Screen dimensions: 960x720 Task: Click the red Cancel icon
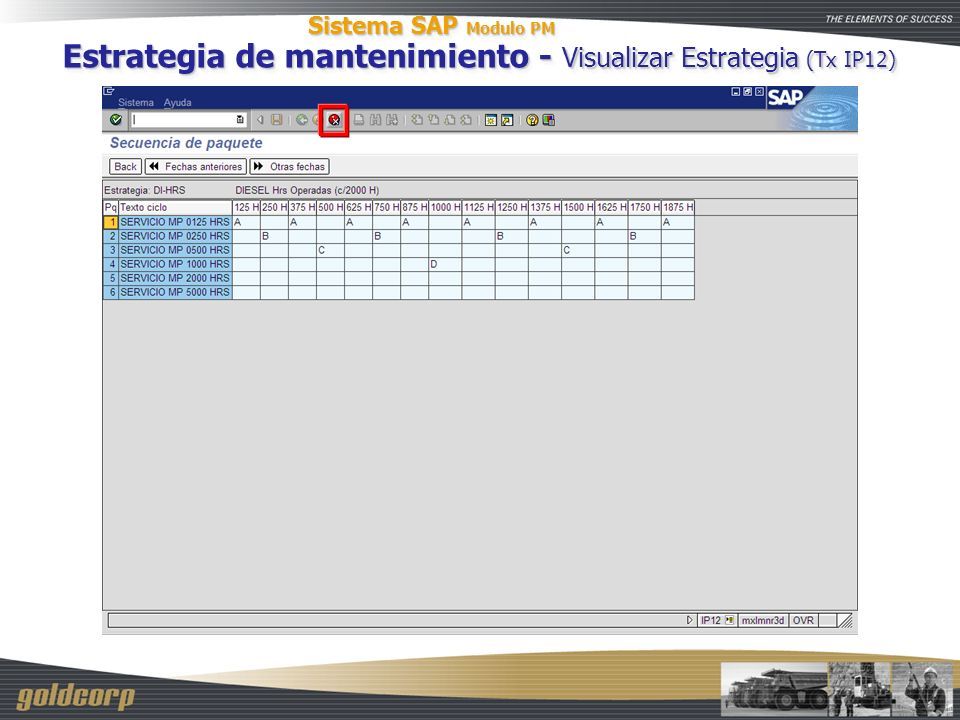pos(334,120)
